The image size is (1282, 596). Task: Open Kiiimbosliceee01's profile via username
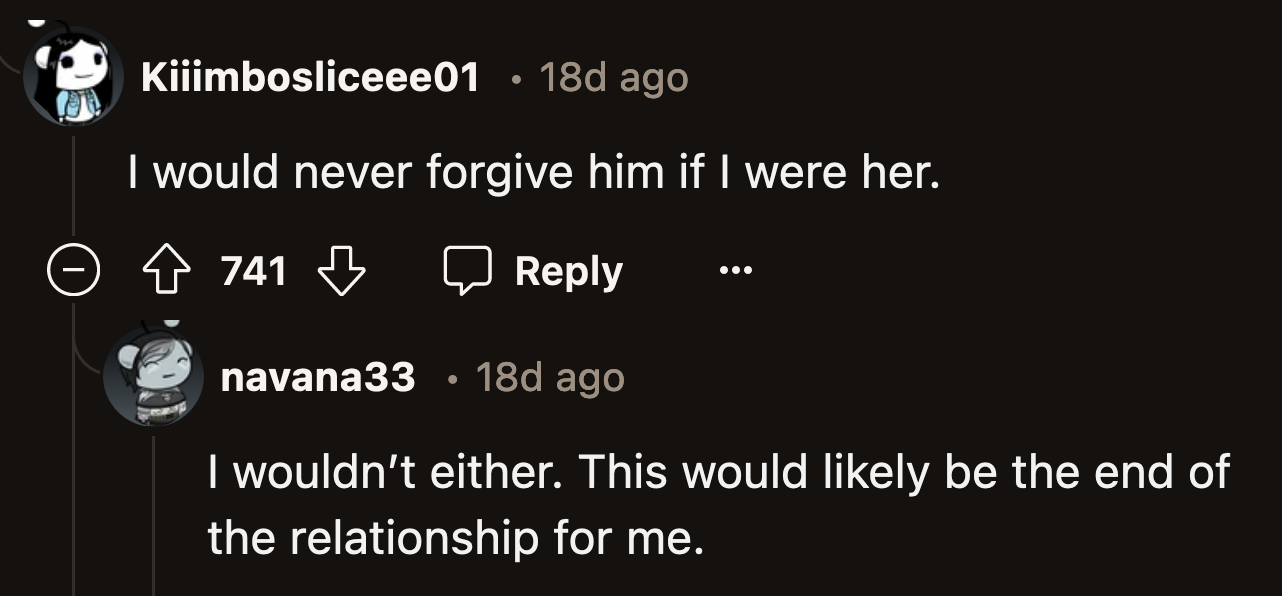click(311, 74)
